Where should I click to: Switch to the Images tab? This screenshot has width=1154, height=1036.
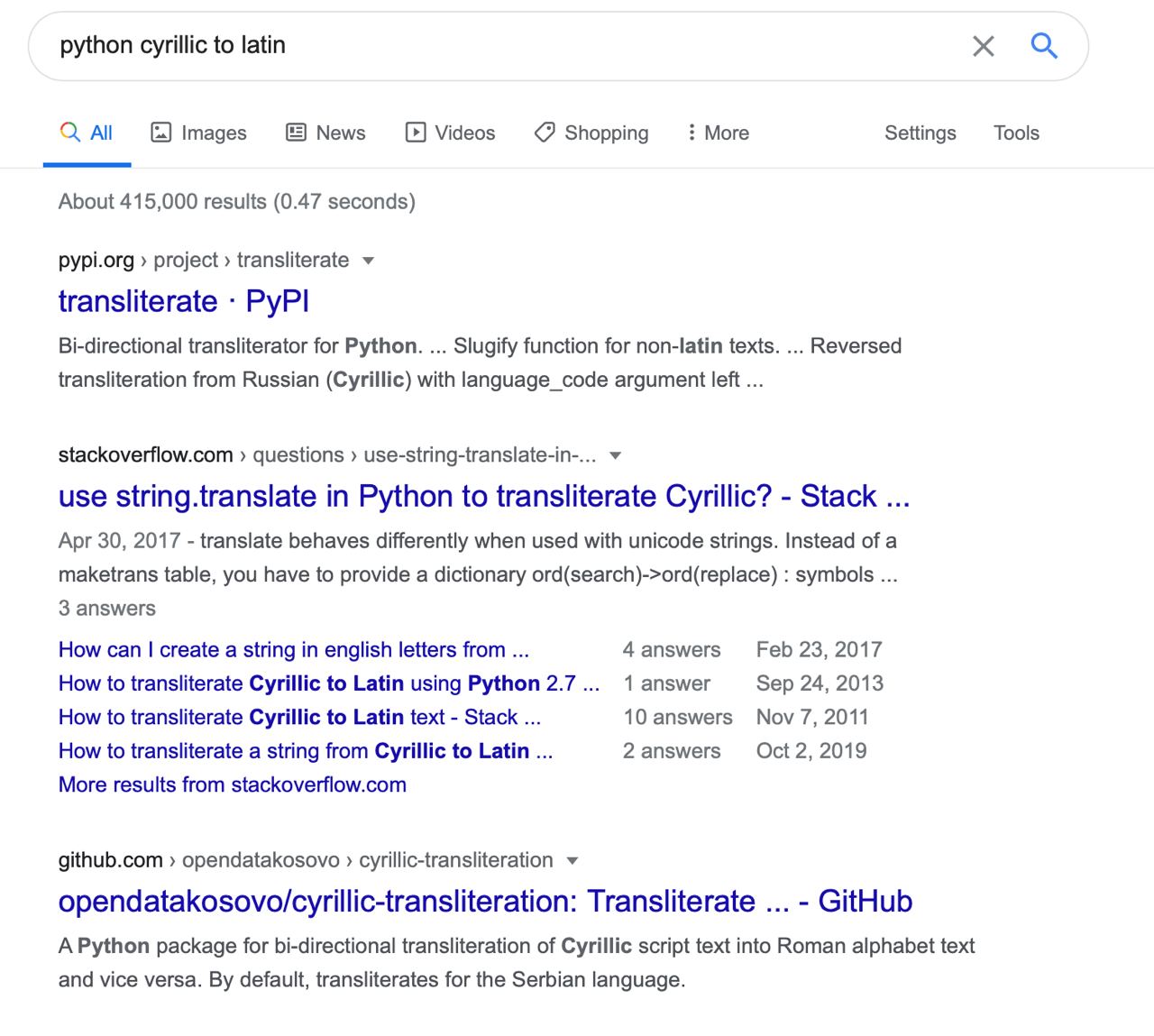point(198,133)
